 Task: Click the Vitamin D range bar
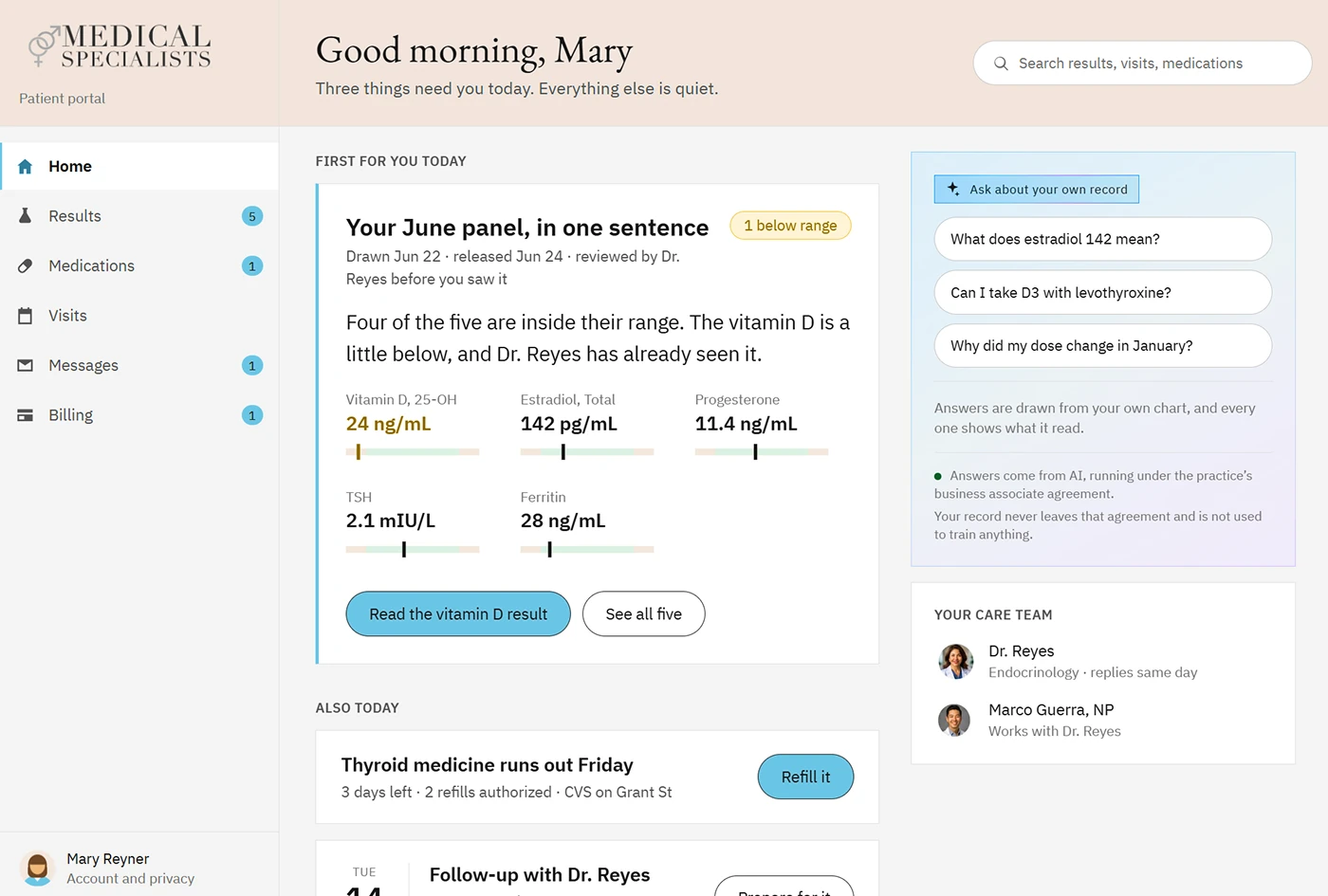[x=413, y=452]
